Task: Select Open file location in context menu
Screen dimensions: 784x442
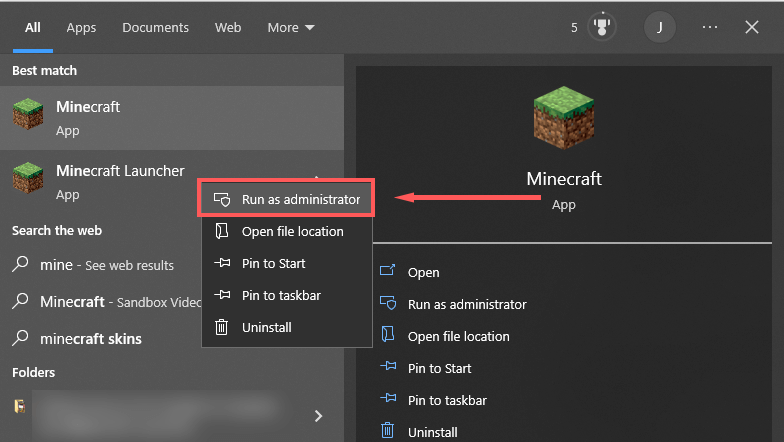Action: pyautogui.click(x=292, y=231)
